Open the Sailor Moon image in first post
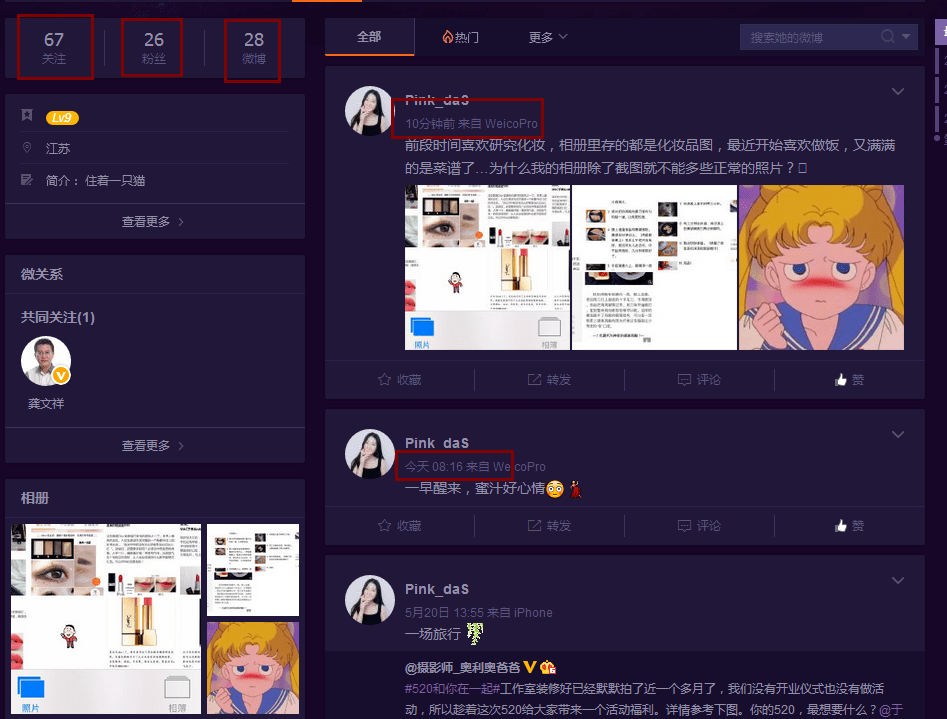Viewport: 947px width, 719px height. [x=821, y=267]
